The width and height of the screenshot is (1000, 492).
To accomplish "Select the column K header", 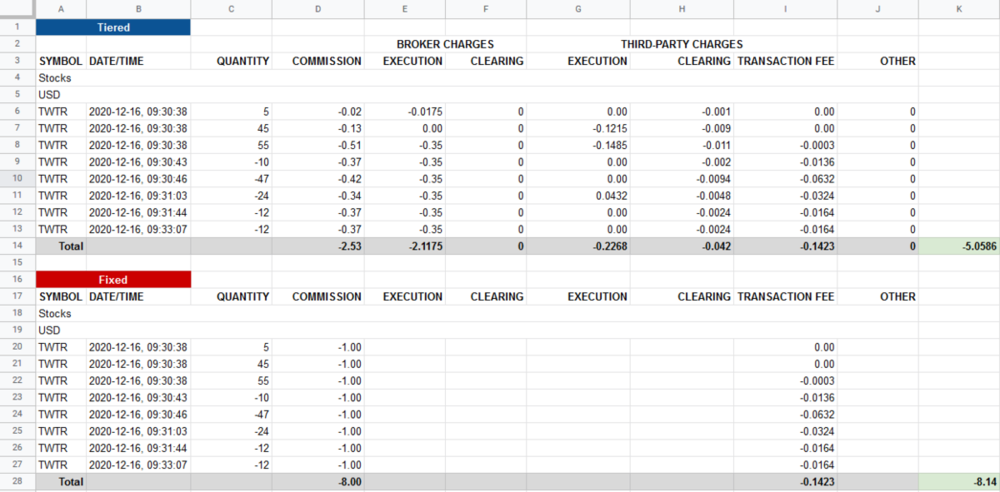I will [958, 9].
